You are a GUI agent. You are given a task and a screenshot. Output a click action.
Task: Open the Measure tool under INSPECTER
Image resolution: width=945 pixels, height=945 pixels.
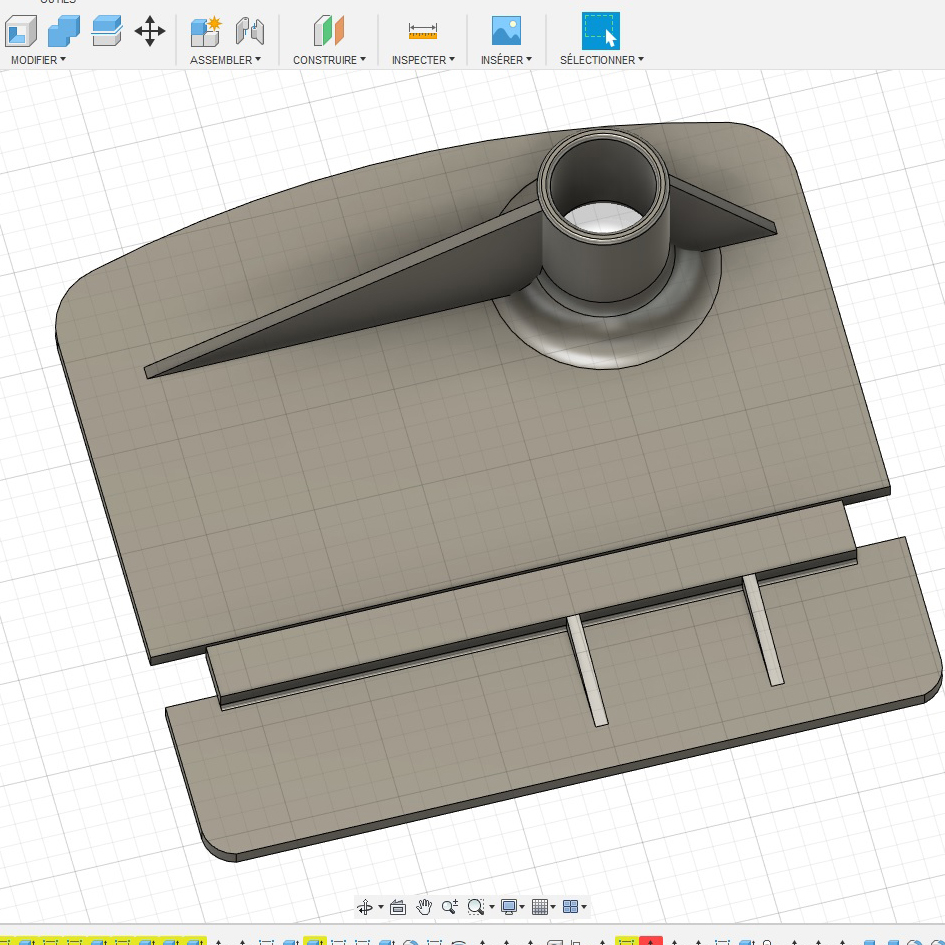(422, 31)
